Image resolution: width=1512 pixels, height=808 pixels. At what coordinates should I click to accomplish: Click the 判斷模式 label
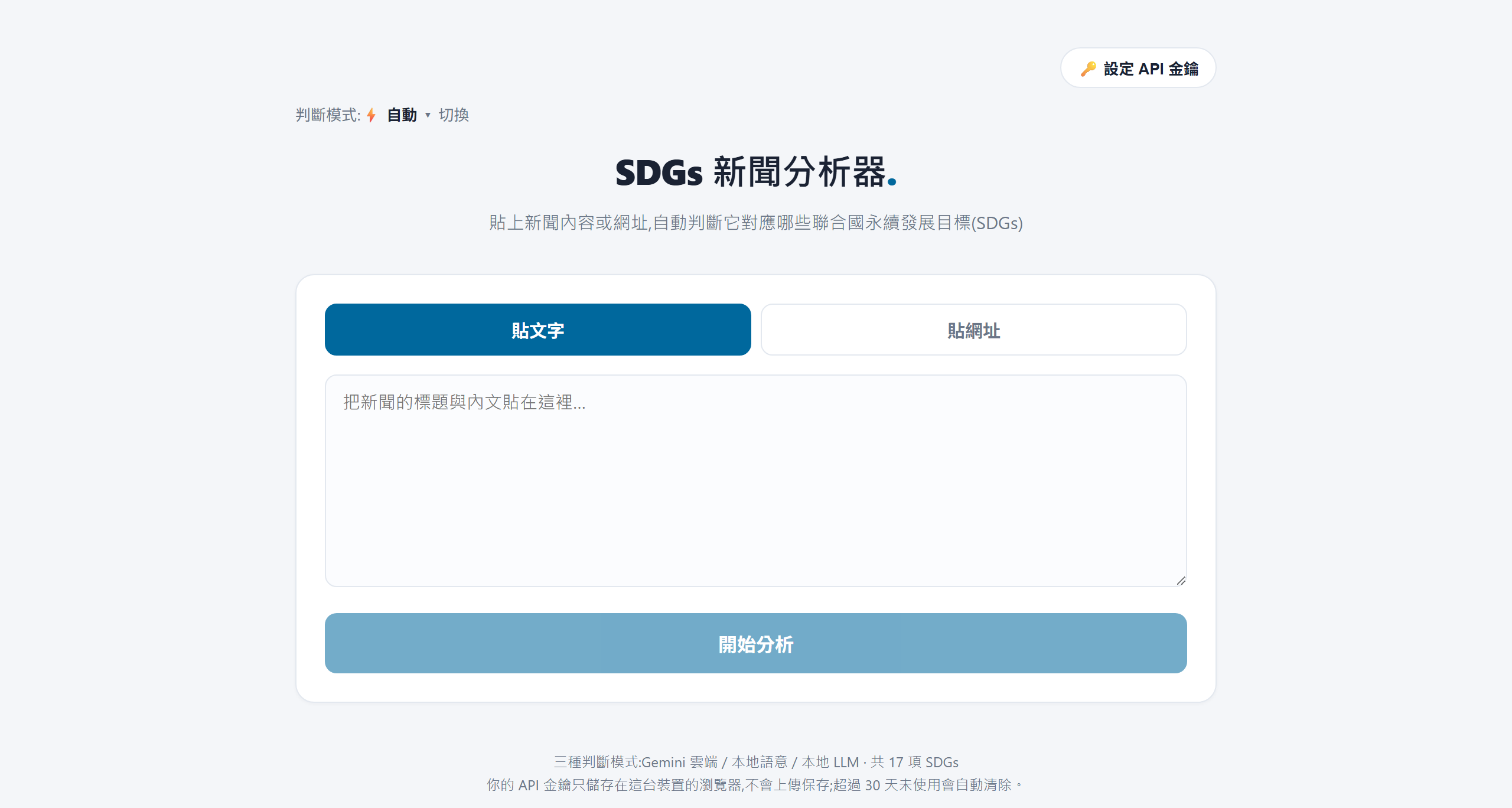click(328, 115)
